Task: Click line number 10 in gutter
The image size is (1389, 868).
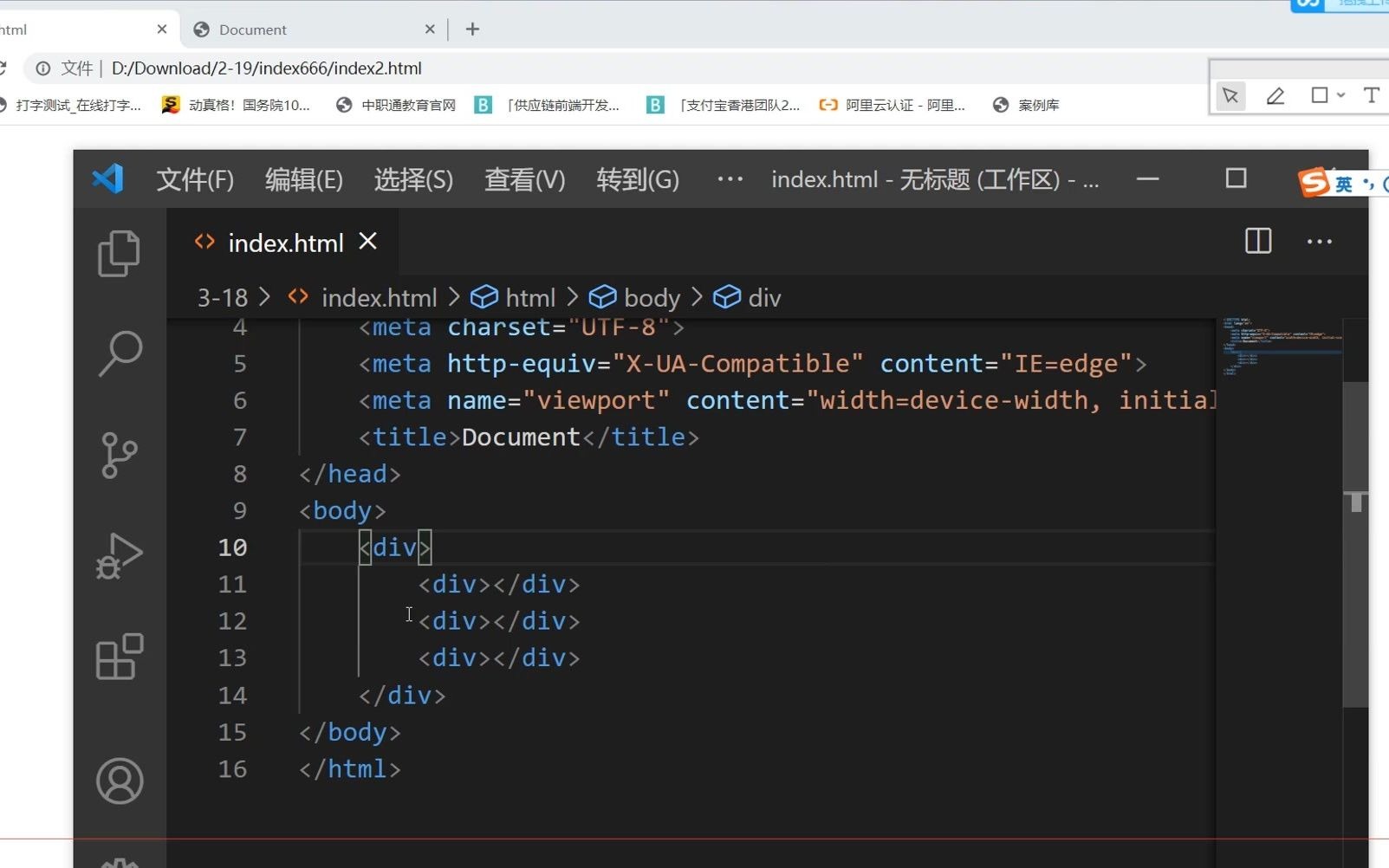Action: pyautogui.click(x=232, y=547)
